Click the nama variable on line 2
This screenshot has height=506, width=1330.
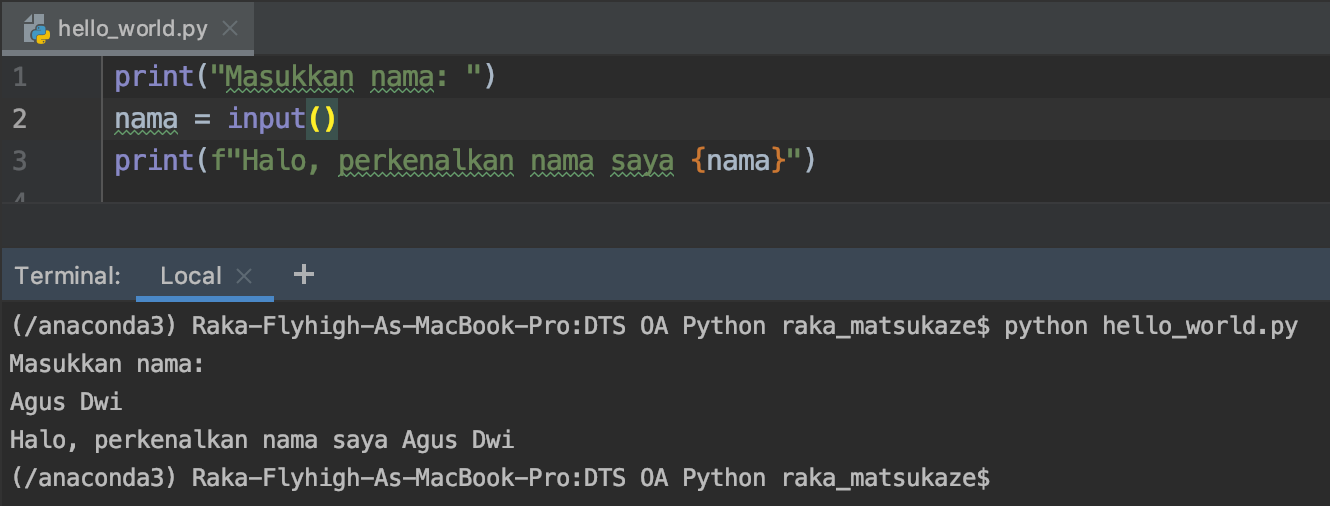pos(146,119)
